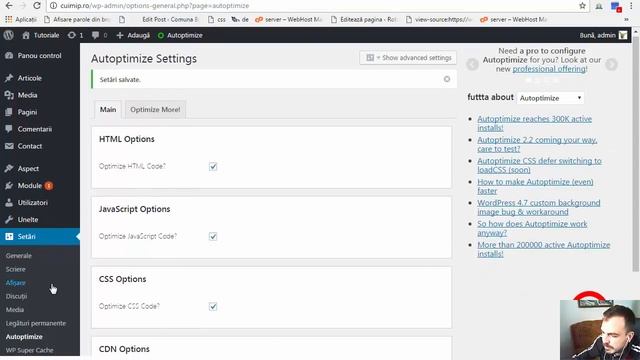Open How to make Autoptimize faster link

535,186
